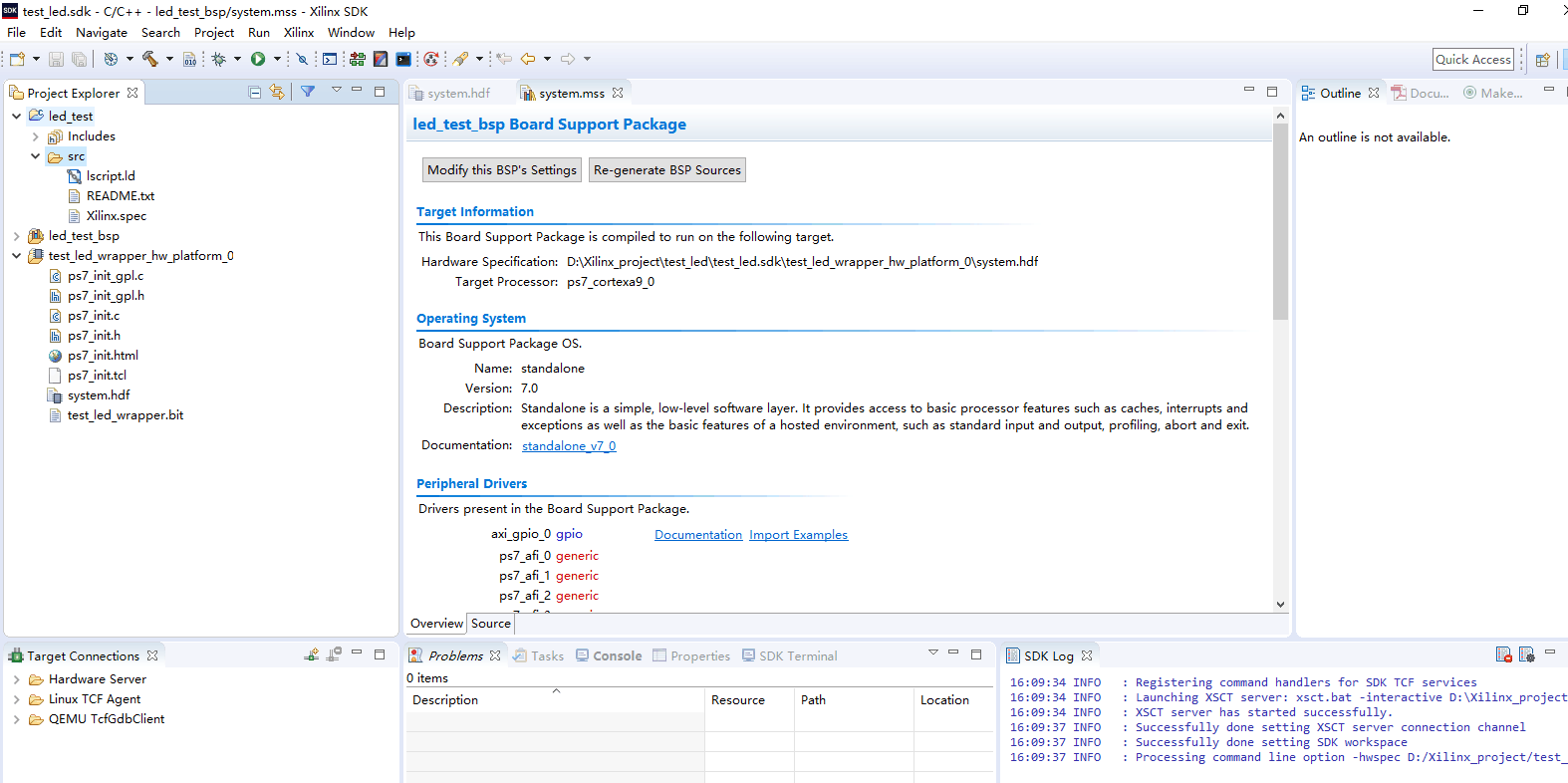This screenshot has width=1568, height=783.
Task: Expand QEMU TcfGdbClient node
Action: [16, 719]
